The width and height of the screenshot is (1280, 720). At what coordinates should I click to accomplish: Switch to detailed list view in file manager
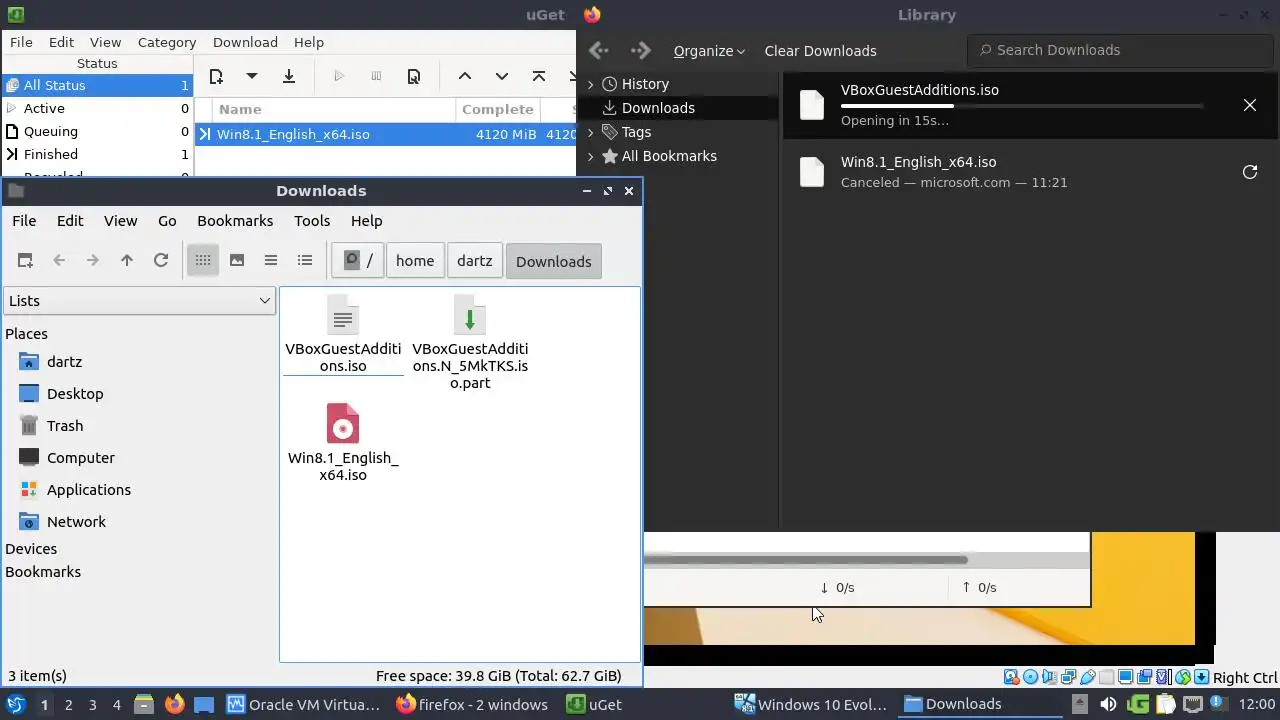pyautogui.click(x=305, y=261)
